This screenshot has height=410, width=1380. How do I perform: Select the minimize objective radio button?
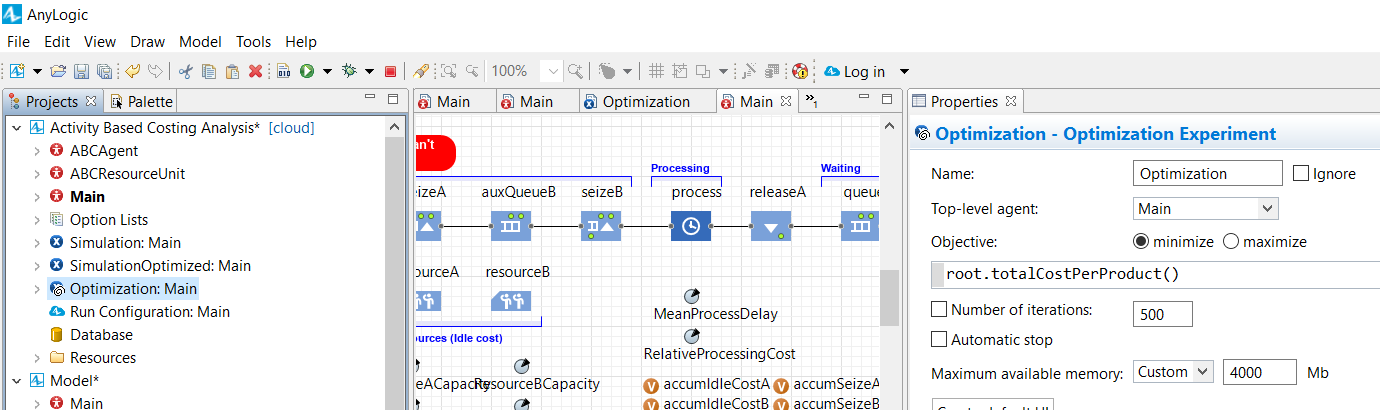pyautogui.click(x=1141, y=241)
